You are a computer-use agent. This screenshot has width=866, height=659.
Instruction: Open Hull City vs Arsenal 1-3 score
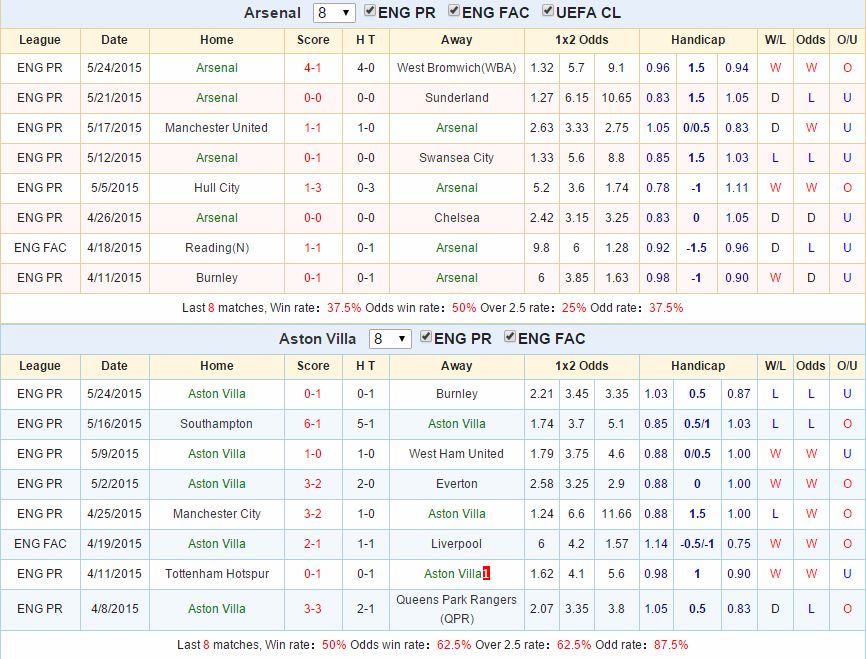pos(313,188)
